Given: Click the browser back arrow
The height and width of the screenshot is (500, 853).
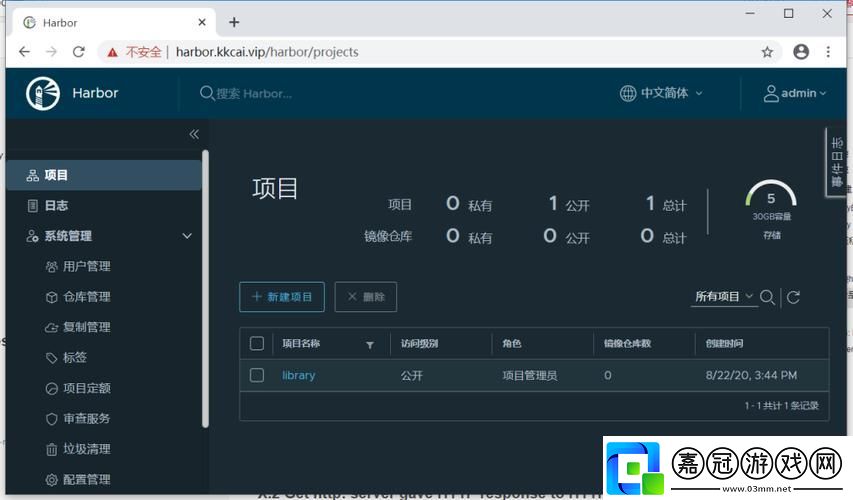Looking at the screenshot, I should tap(24, 52).
